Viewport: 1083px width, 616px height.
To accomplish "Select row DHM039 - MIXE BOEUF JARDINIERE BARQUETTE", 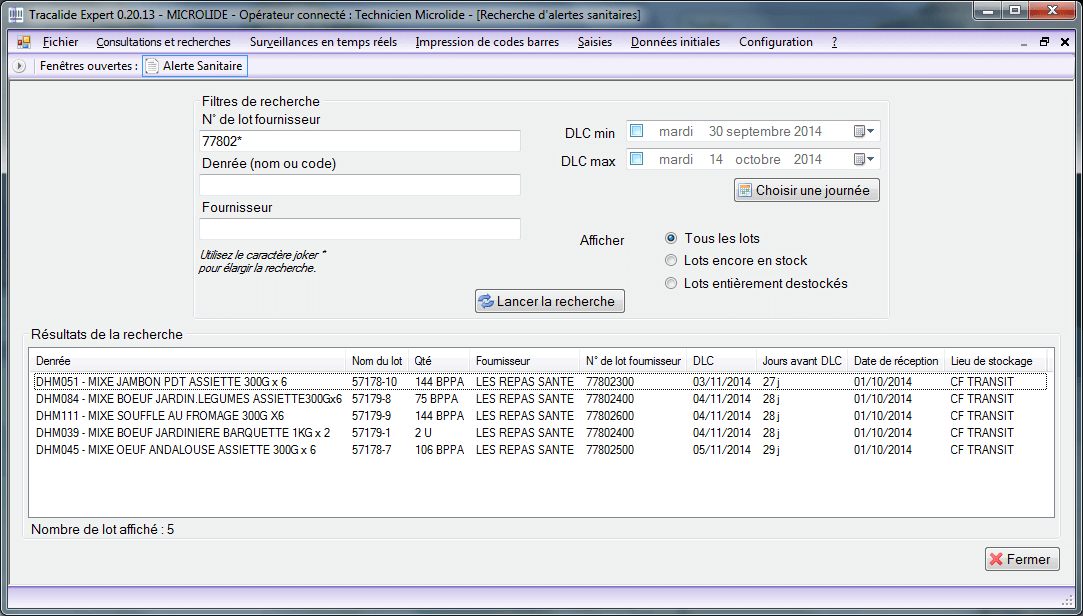I will coord(540,433).
